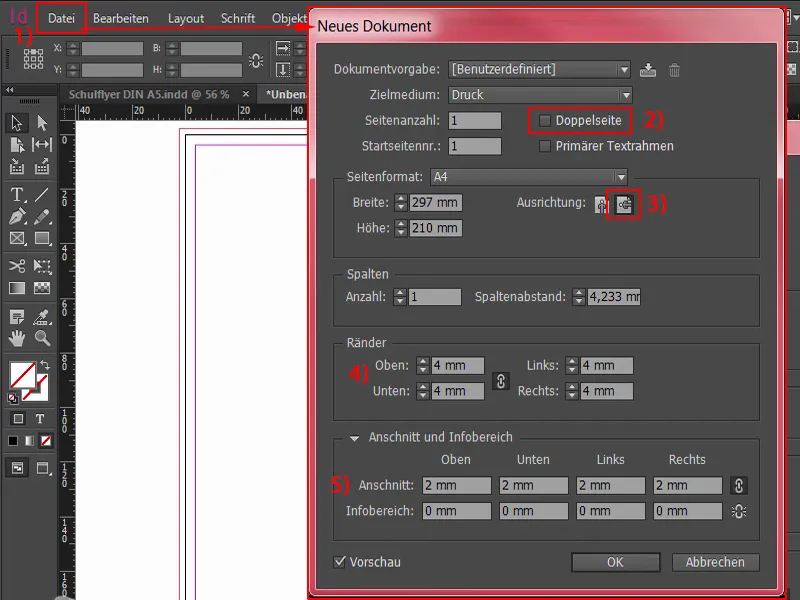The width and height of the screenshot is (800, 600).
Task: Apply black color swatch button
Action: tap(13, 441)
